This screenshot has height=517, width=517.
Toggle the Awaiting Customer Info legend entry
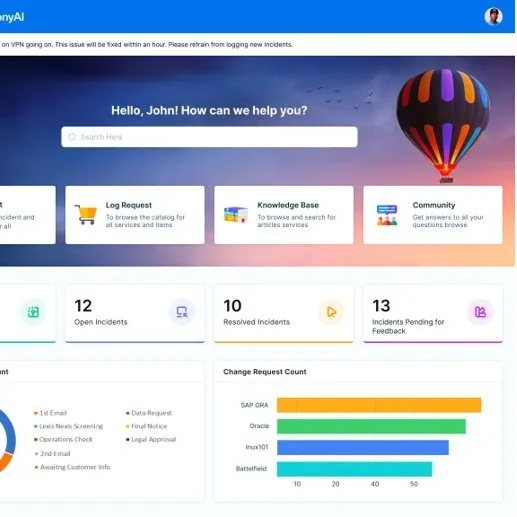tap(72, 467)
